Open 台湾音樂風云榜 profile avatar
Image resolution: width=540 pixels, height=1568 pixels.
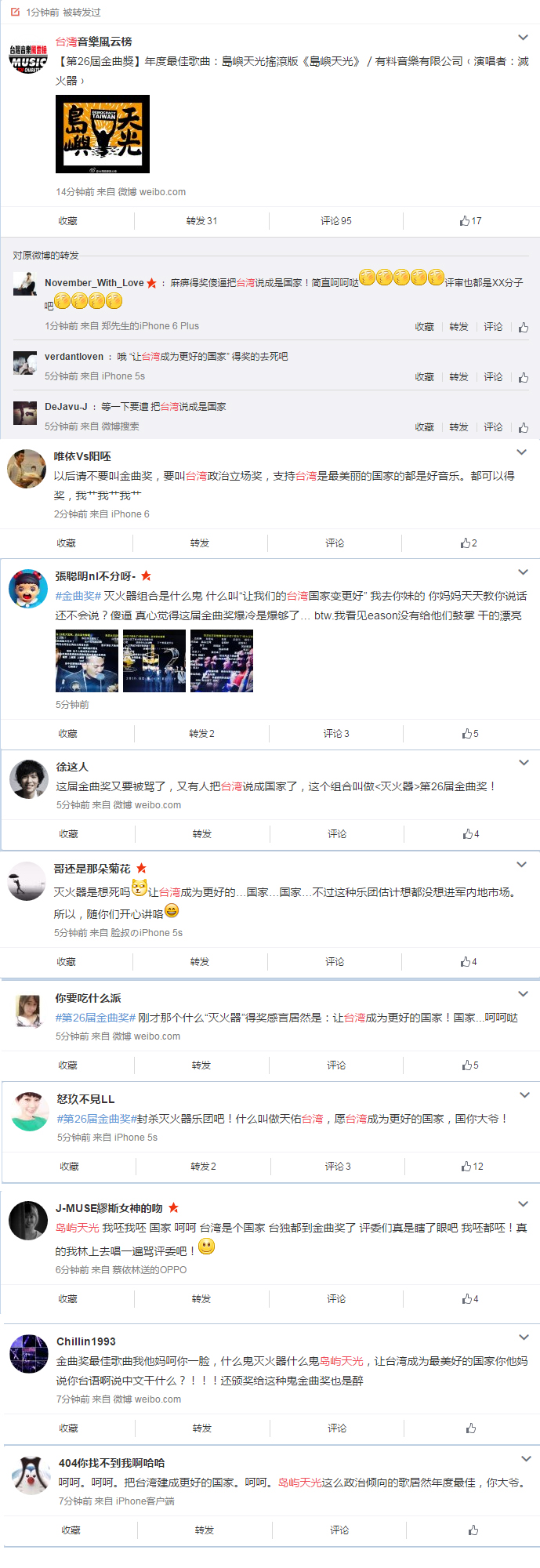point(28,58)
